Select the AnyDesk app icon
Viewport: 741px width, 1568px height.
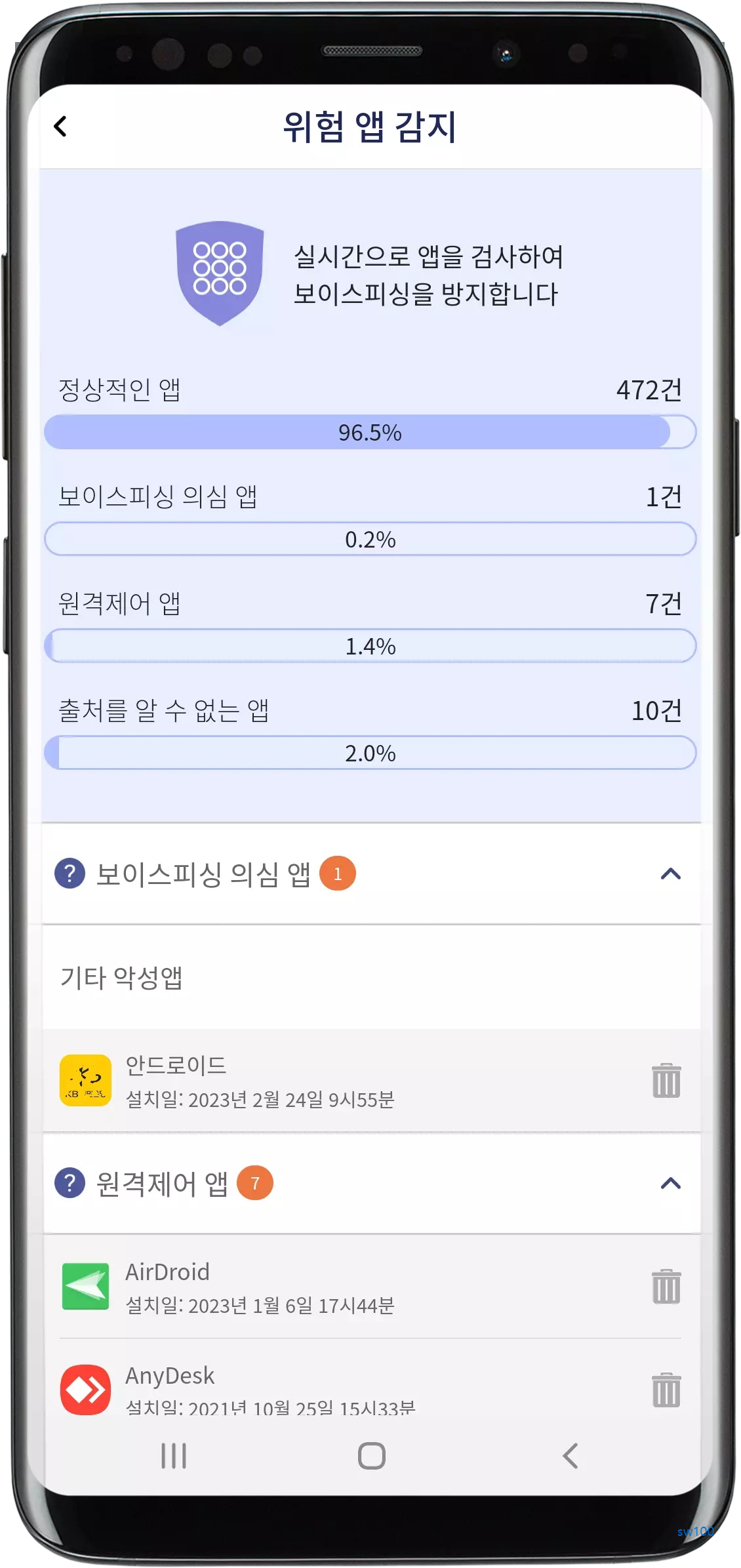point(86,1389)
